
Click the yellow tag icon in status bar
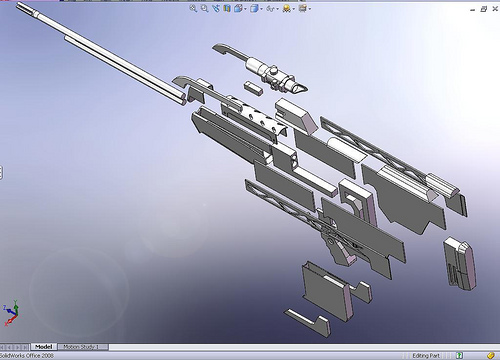point(490,356)
